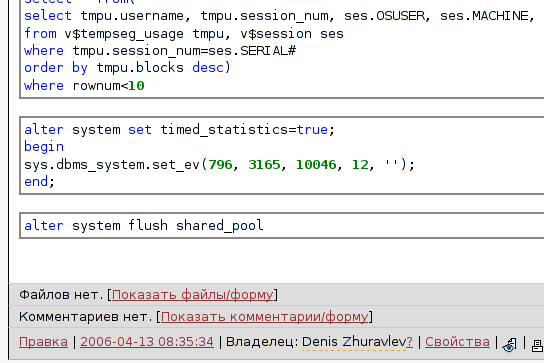
Task: Click the order by tmpu.blocks desc line
Action: point(127,68)
